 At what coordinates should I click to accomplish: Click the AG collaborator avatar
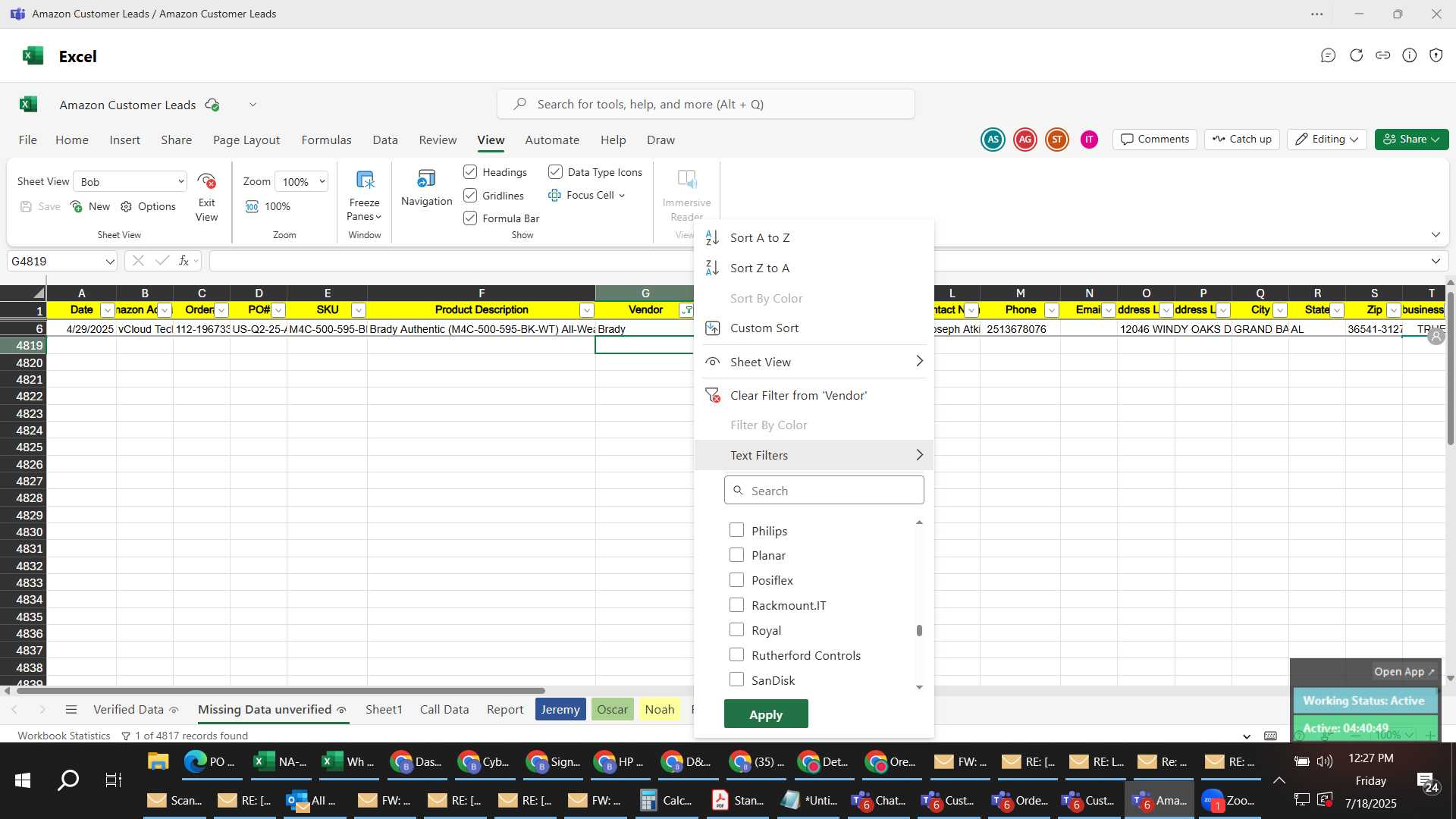point(1025,140)
